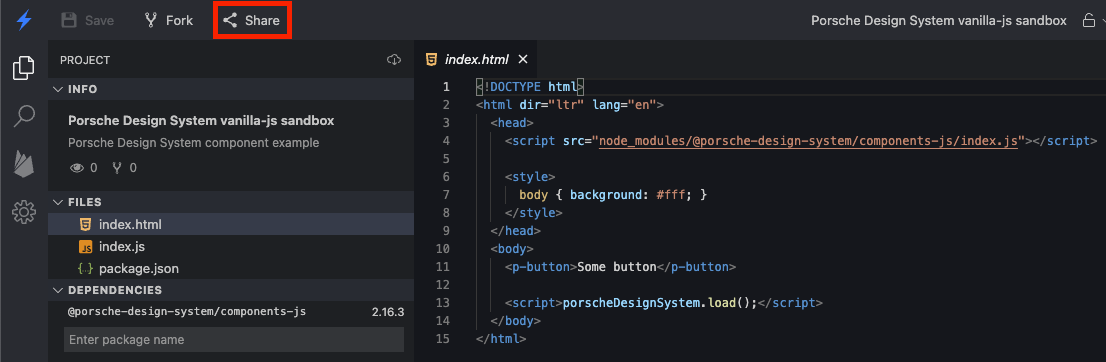1106x362 pixels.
Task: Collapse the INFO section
Action: [x=231, y=89]
